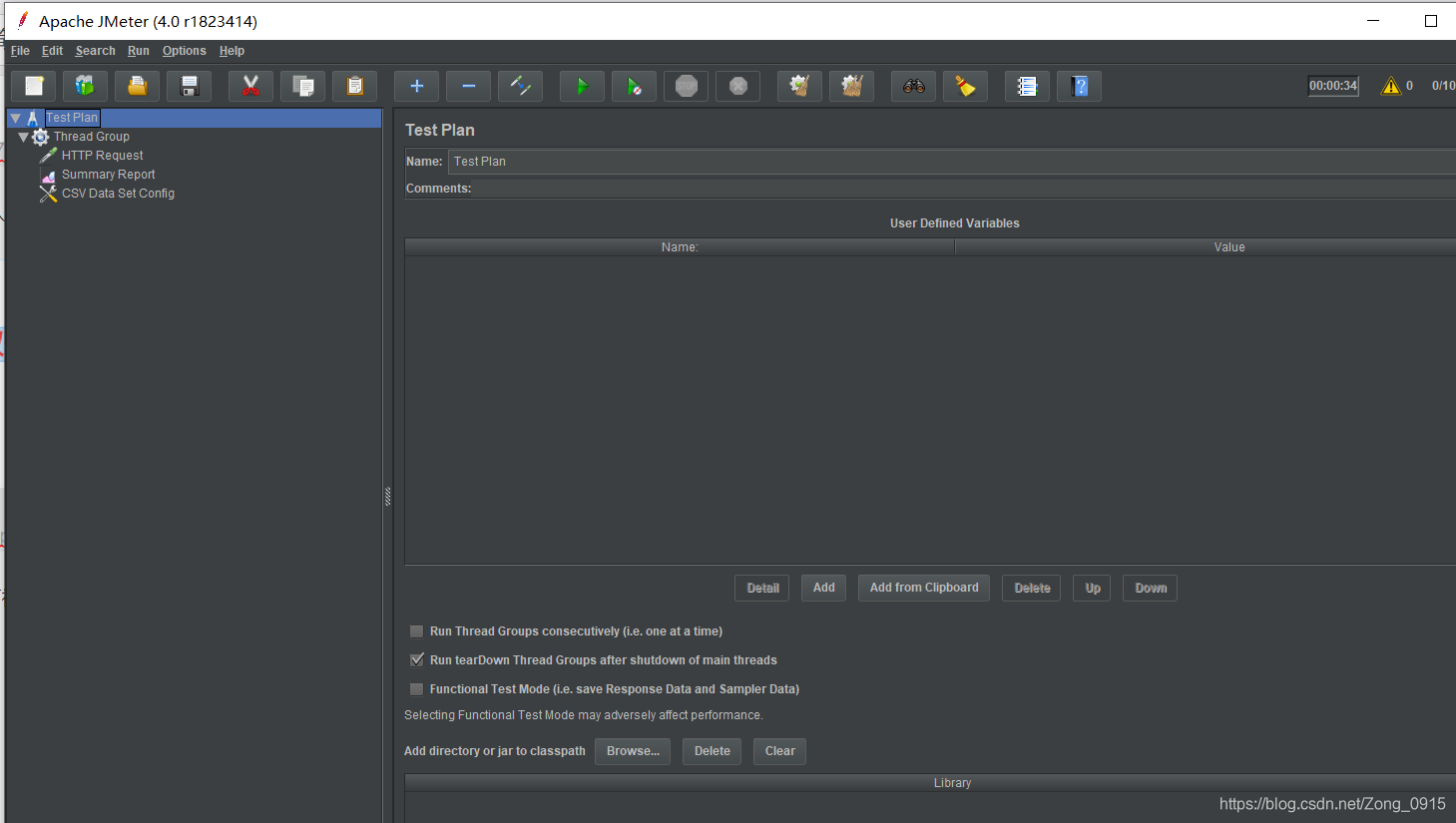Click the Stop test icon
The width and height of the screenshot is (1456, 823).
[x=686, y=86]
